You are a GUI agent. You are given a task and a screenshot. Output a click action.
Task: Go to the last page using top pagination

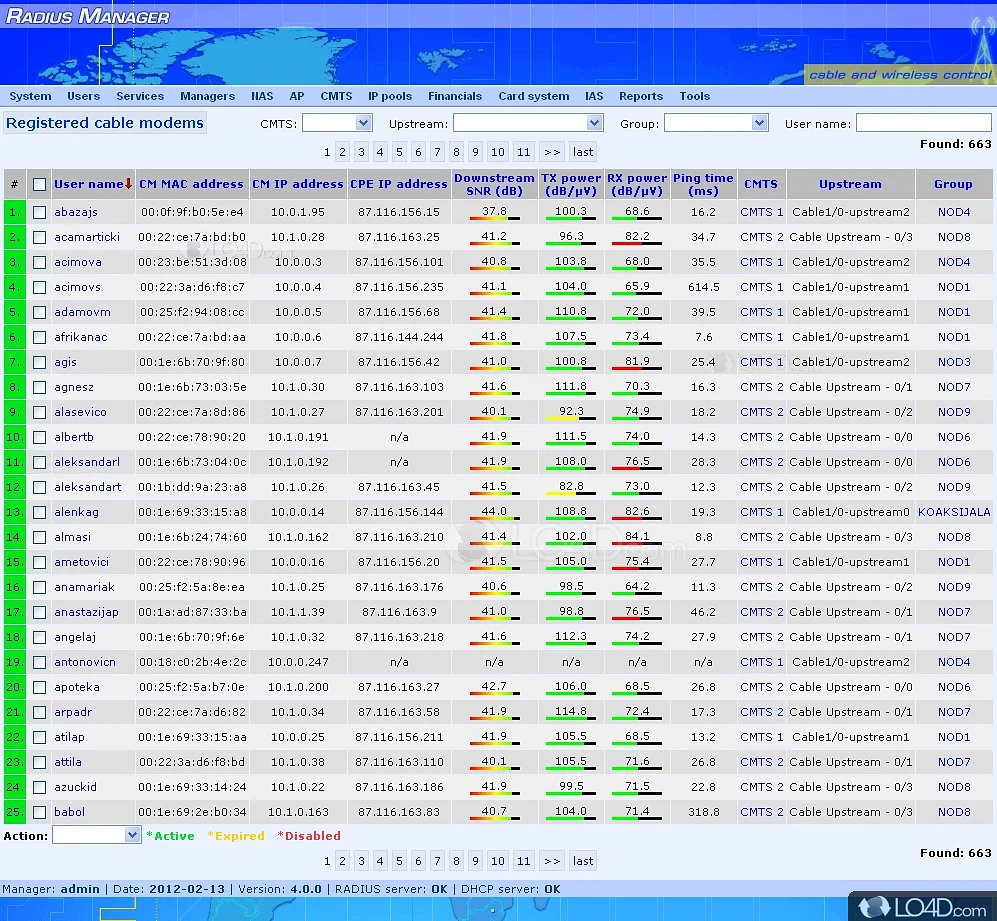[583, 152]
